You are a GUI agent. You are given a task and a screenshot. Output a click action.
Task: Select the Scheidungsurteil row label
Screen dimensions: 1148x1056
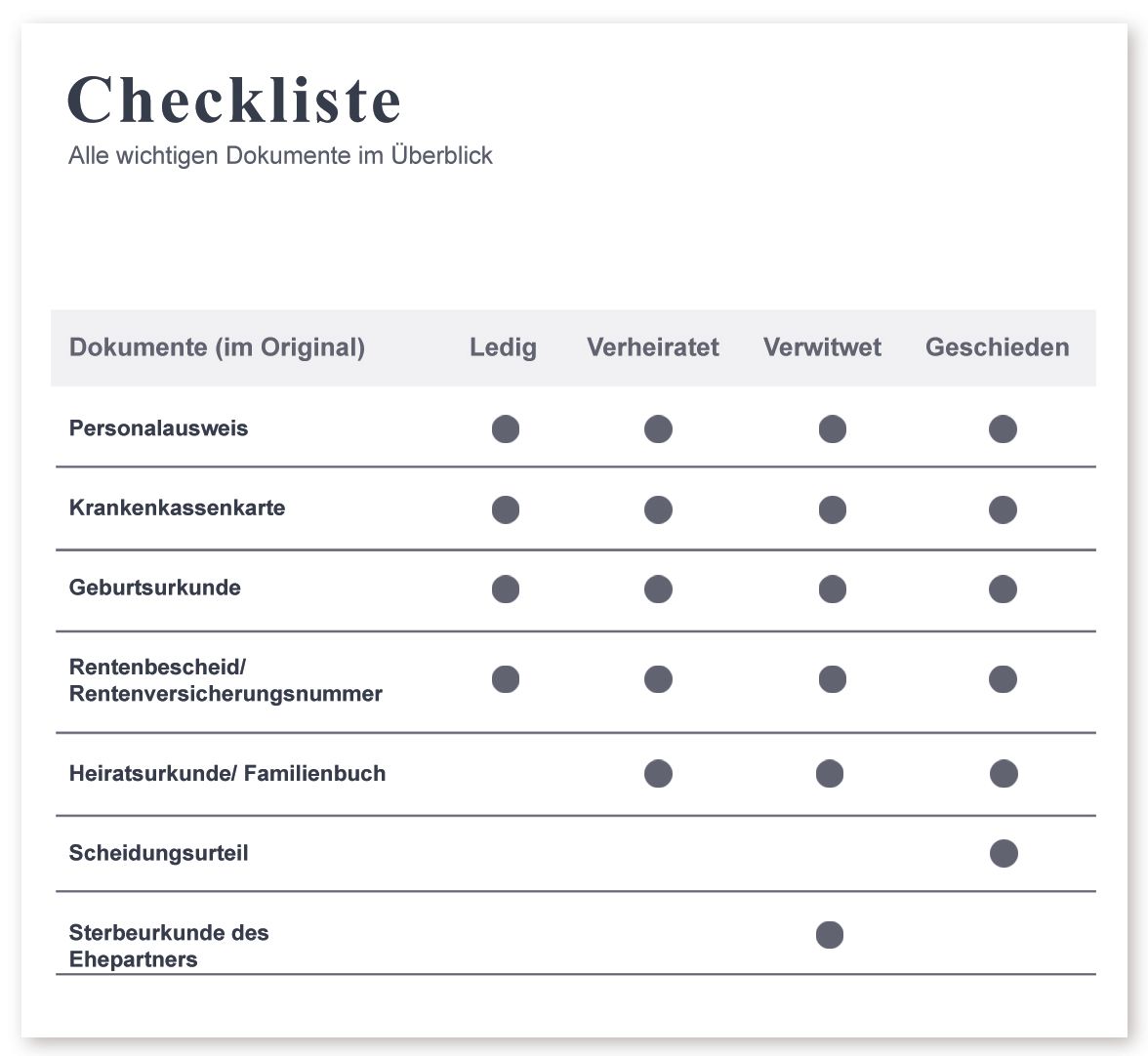[x=158, y=853]
